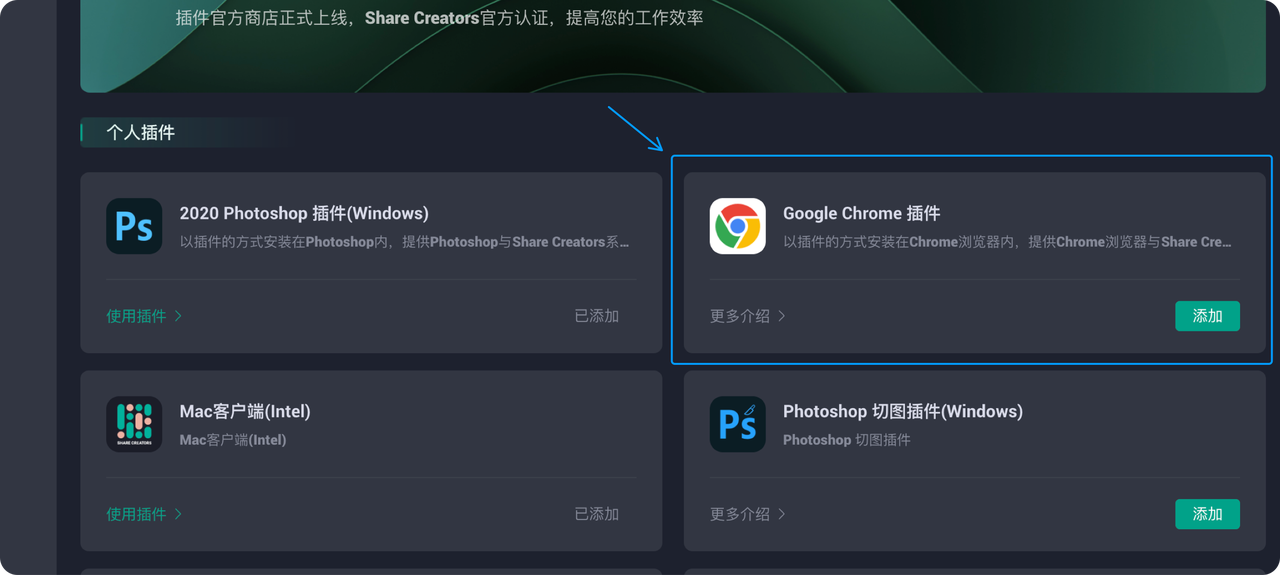Image resolution: width=1280 pixels, height=575 pixels.
Task: Open 使用插件 for 2020 Photoshop plugin
Action: coord(144,316)
